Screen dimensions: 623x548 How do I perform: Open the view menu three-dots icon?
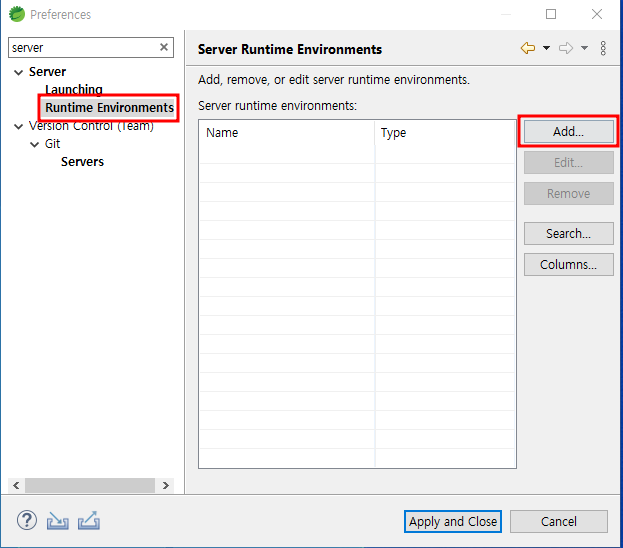603,48
